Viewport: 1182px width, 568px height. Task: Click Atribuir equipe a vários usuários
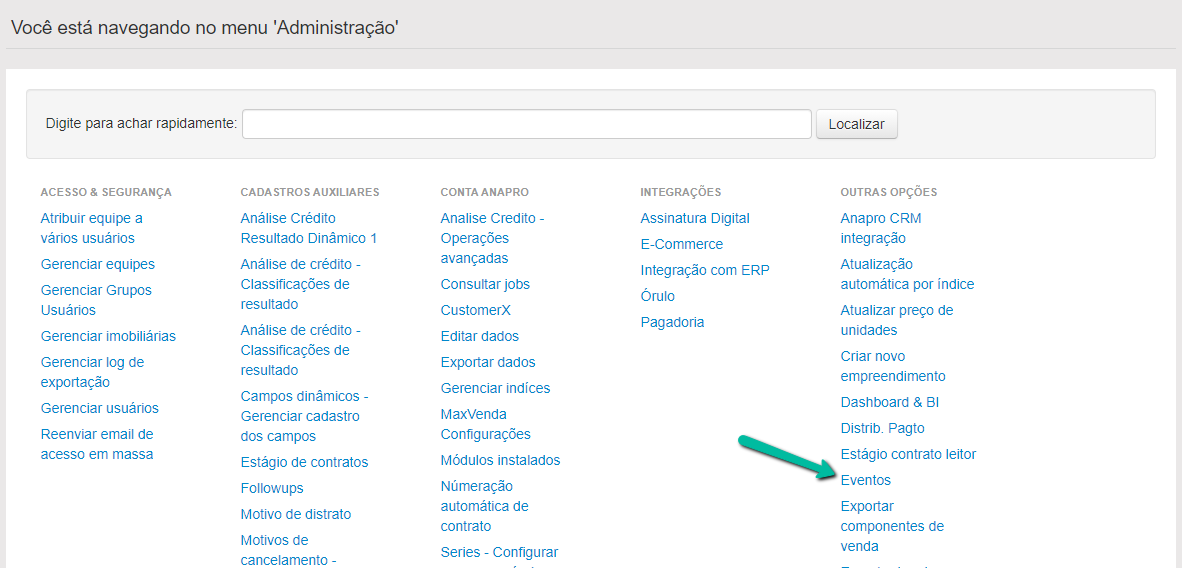coord(91,228)
